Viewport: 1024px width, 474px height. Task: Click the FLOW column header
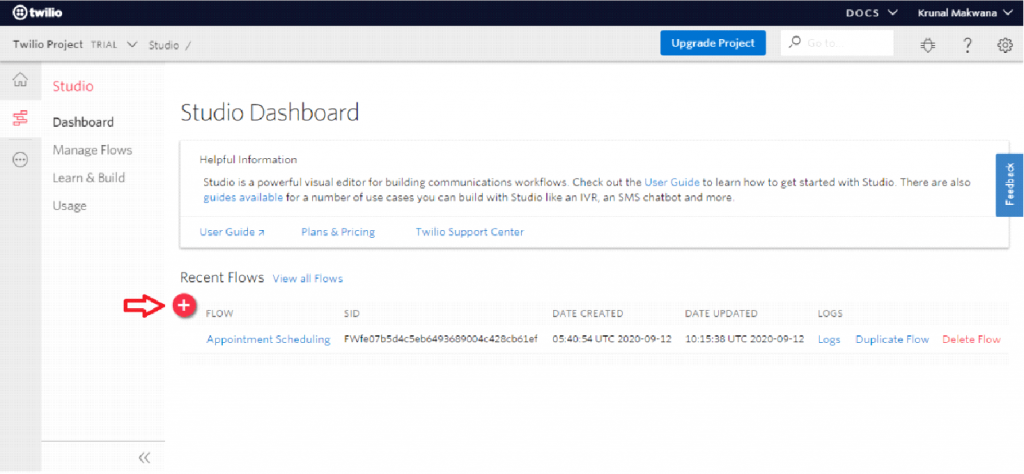(x=219, y=313)
